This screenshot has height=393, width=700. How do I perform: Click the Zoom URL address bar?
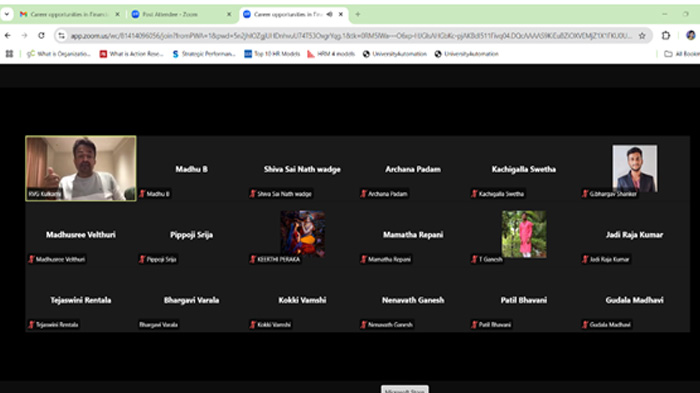pos(351,36)
